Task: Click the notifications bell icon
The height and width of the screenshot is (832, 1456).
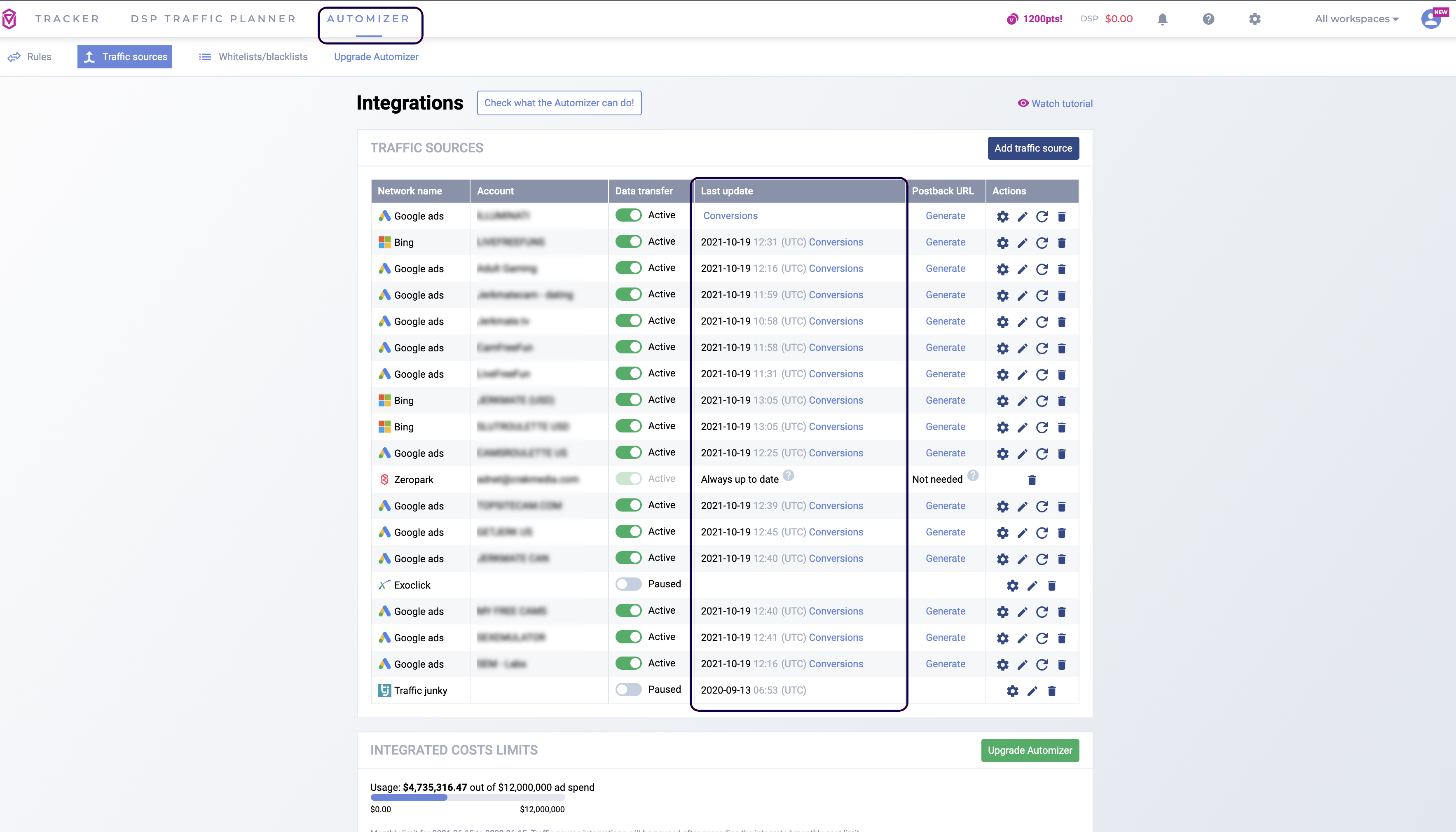Action: click(1162, 19)
